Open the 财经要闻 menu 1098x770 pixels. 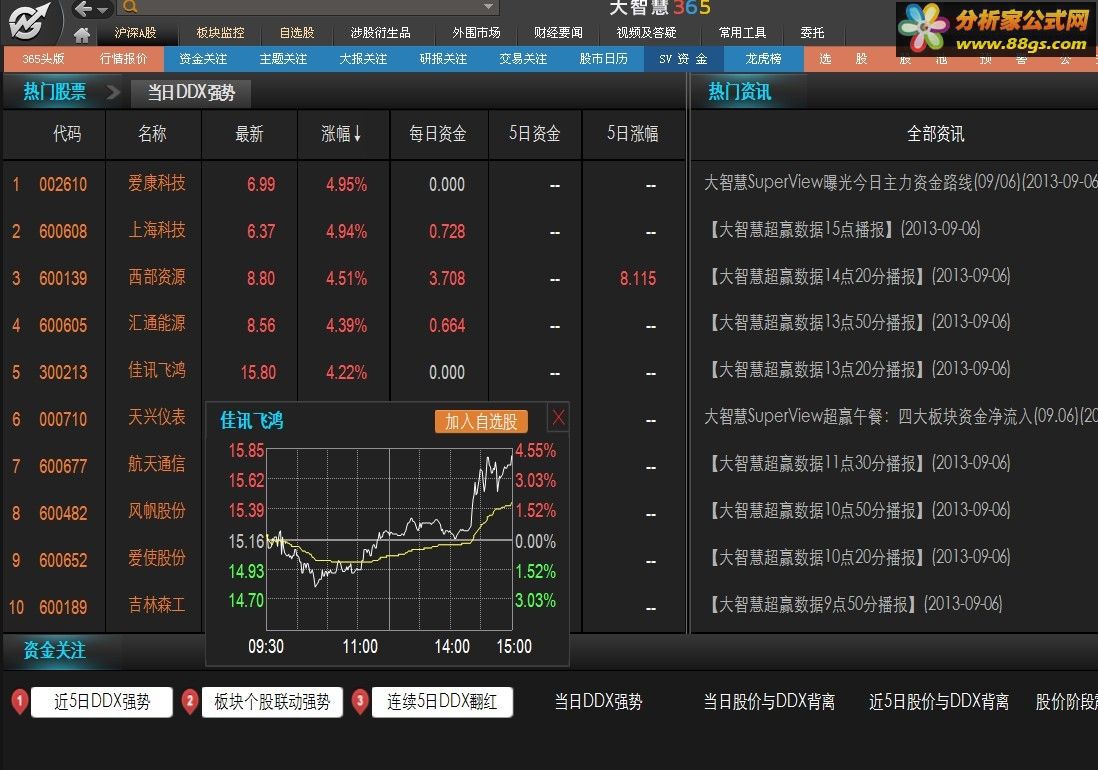click(x=558, y=33)
